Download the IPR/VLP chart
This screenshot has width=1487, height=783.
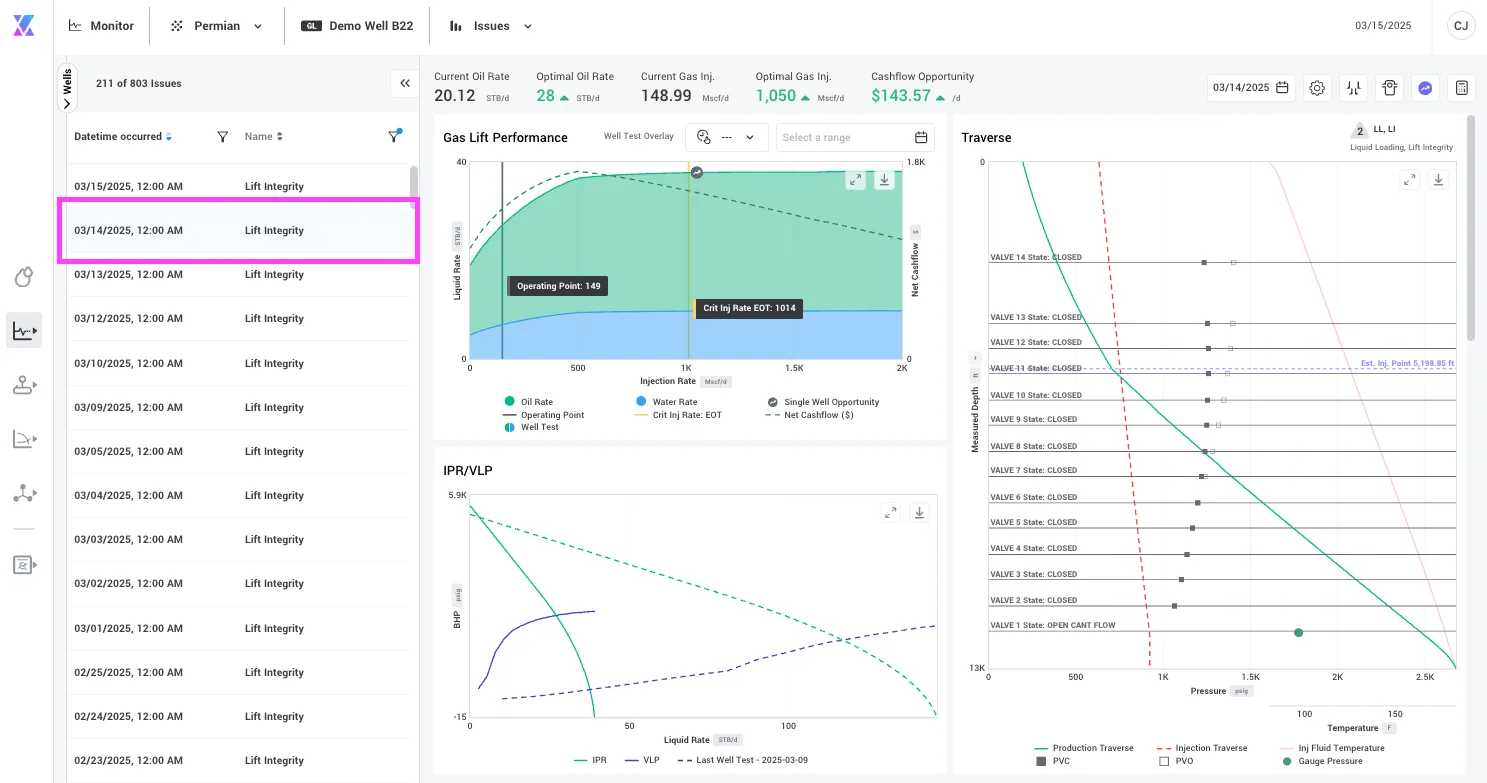pyautogui.click(x=920, y=512)
